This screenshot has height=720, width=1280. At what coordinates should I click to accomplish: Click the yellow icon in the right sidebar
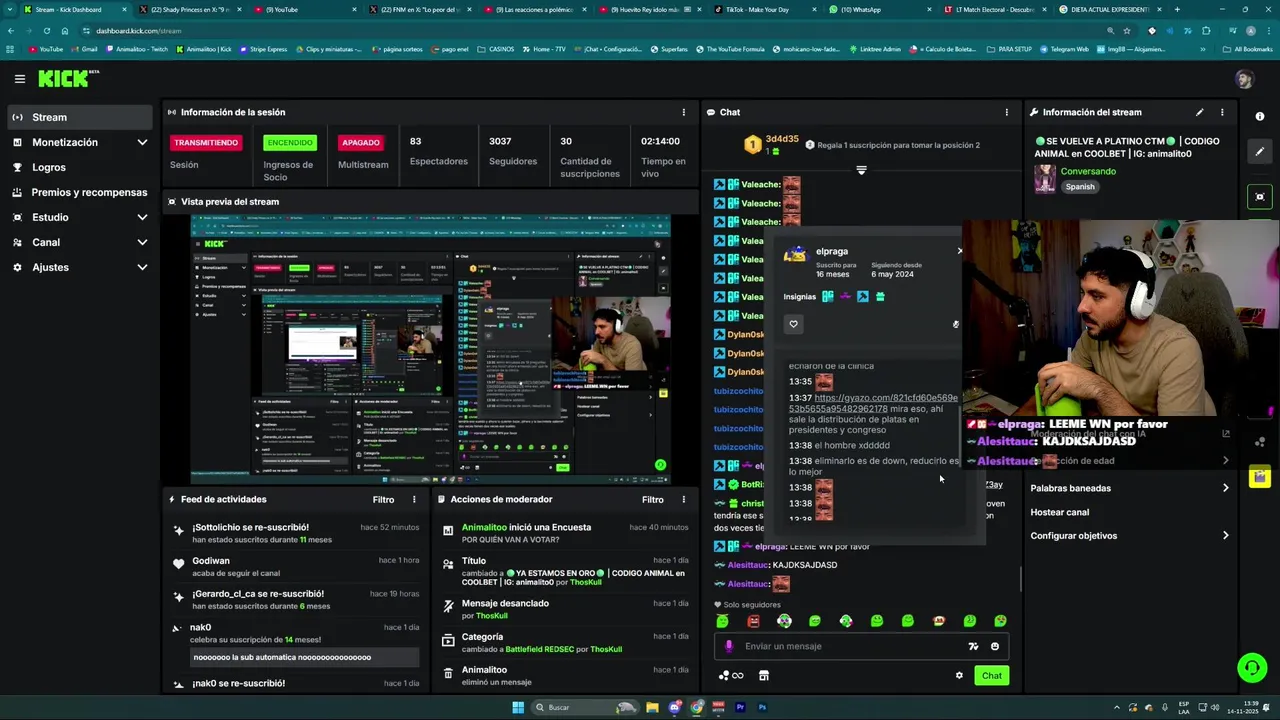(1260, 477)
